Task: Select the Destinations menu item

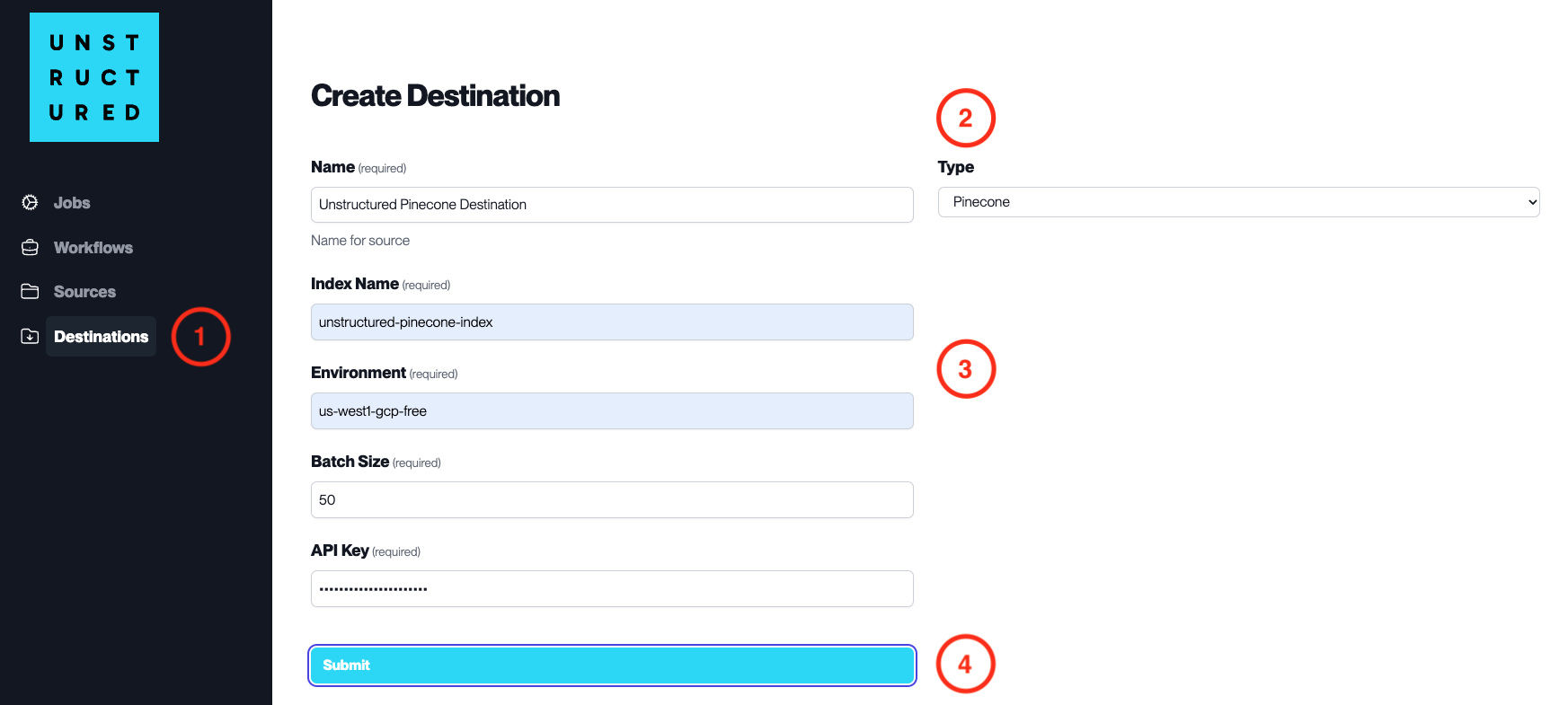Action: pyautogui.click(x=101, y=337)
